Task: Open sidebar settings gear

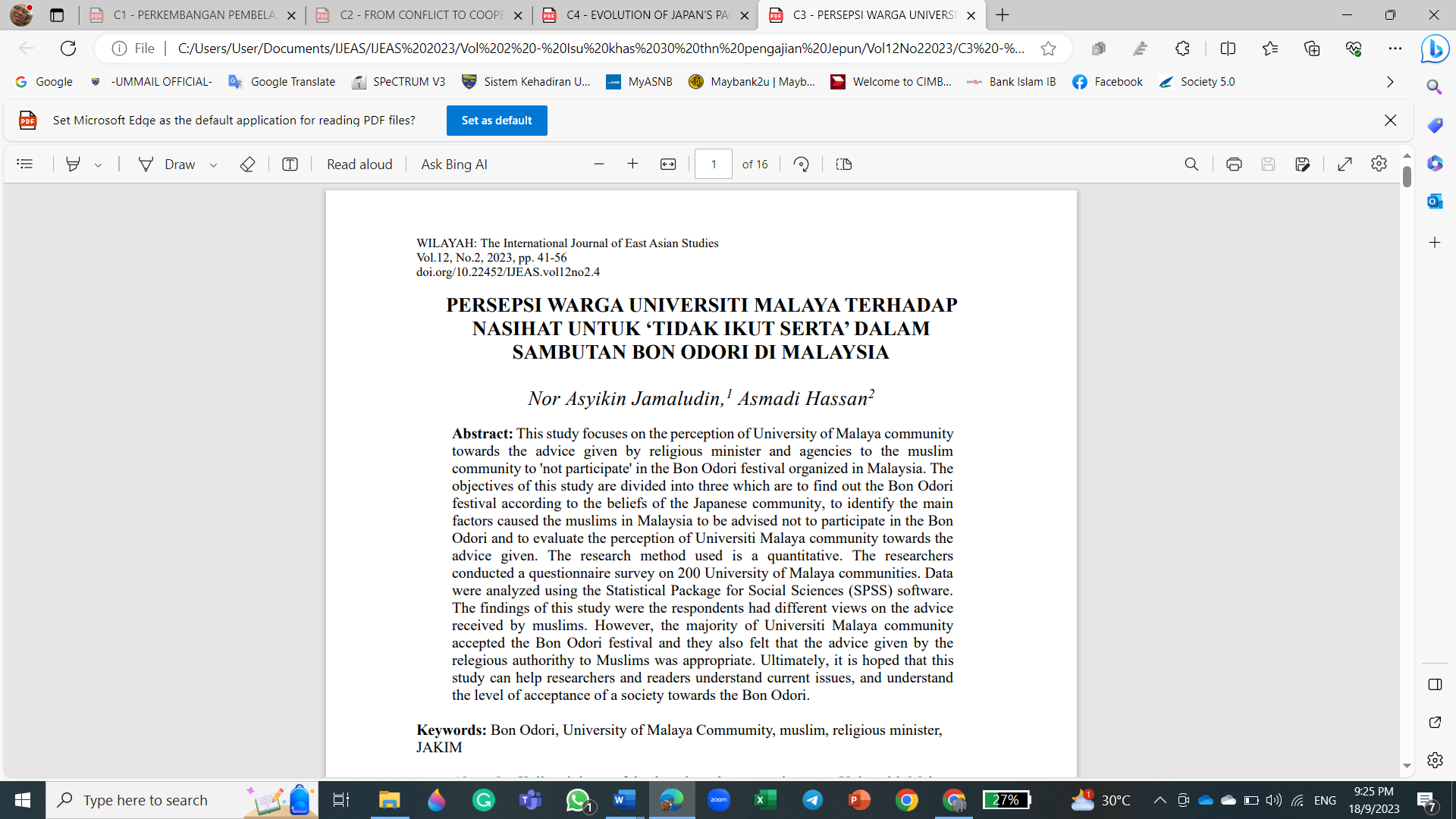Action: (1434, 760)
